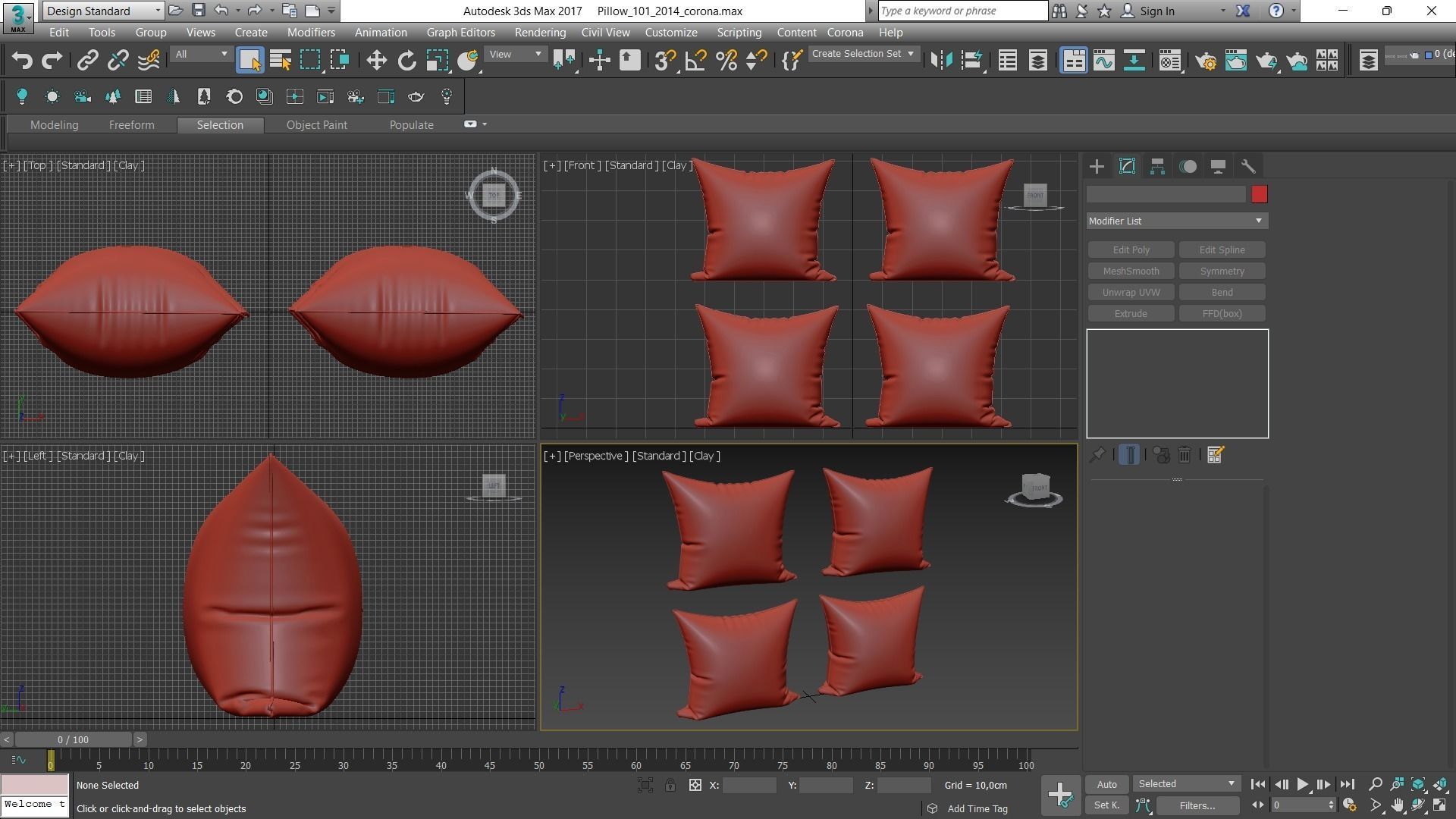Activate Bind to Space Warp tool

[x=149, y=61]
